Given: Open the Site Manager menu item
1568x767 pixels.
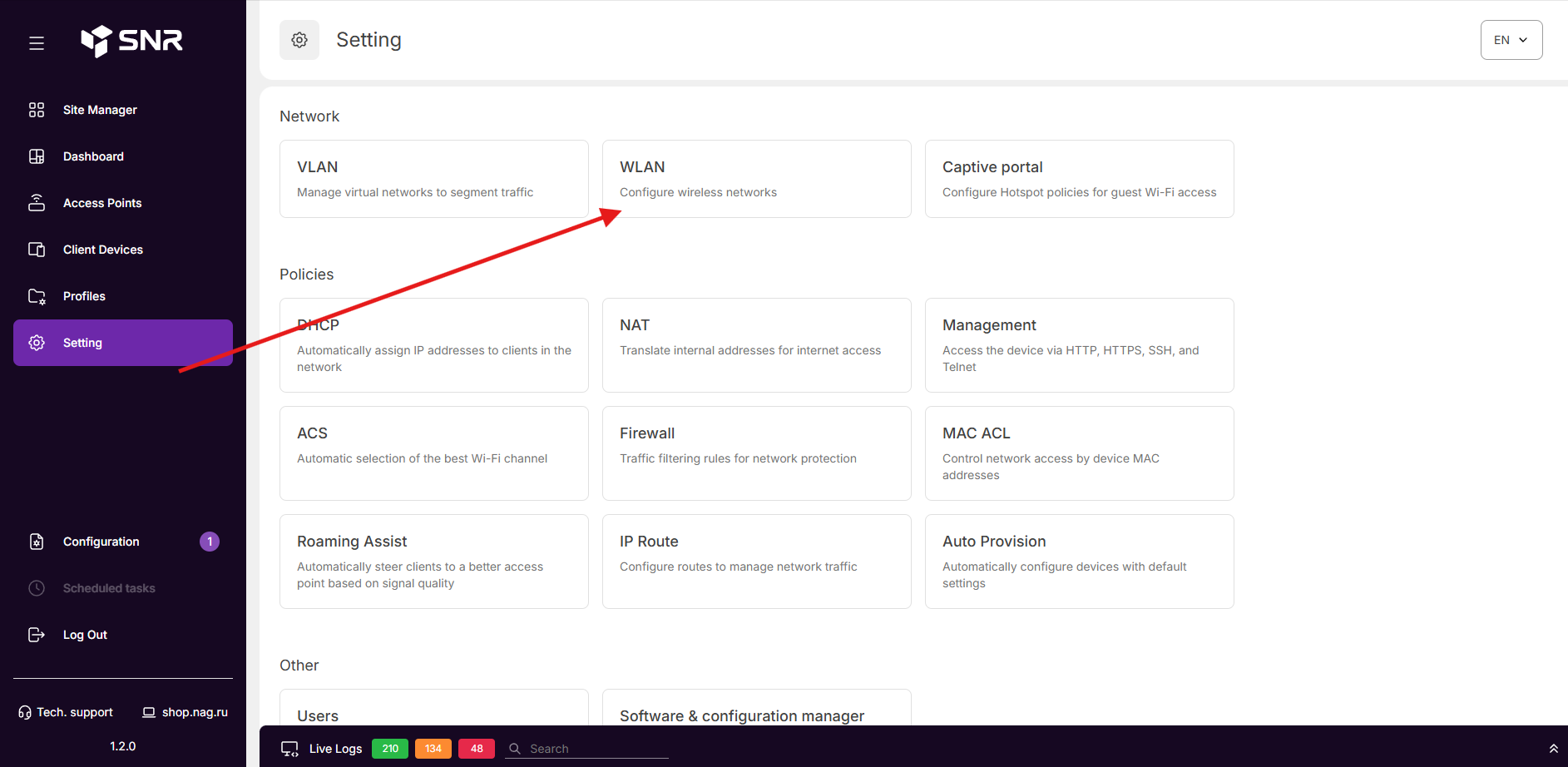Looking at the screenshot, I should (123, 110).
